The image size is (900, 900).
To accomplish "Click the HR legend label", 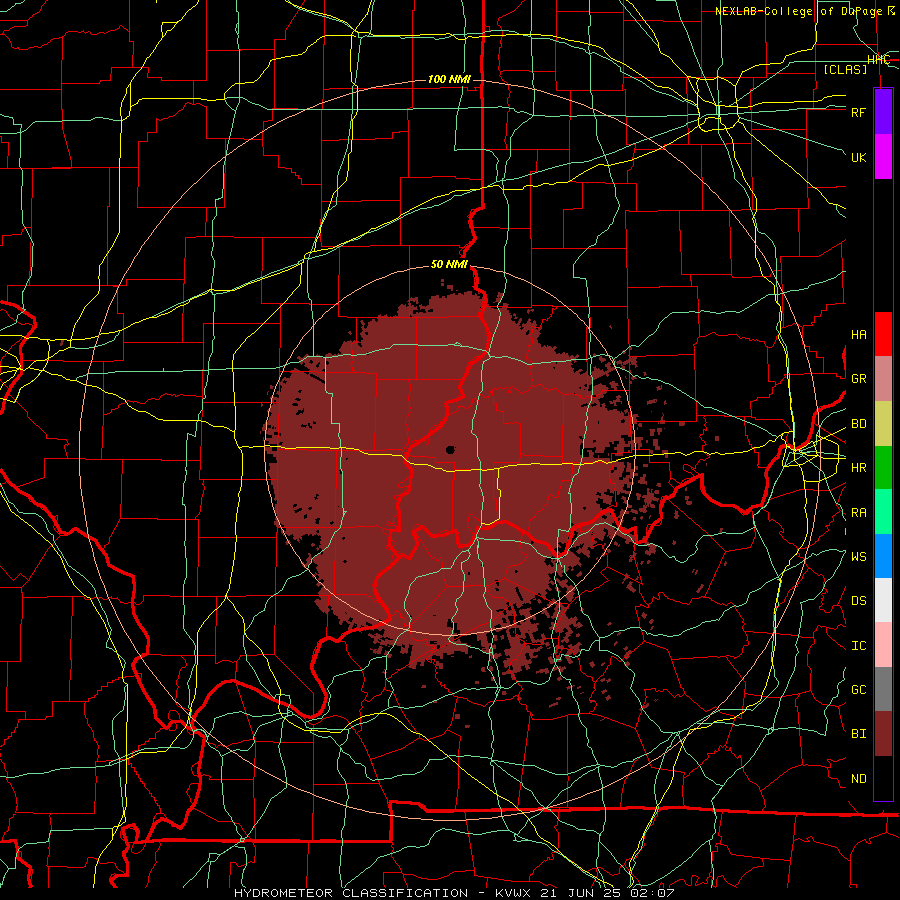I will (859, 468).
